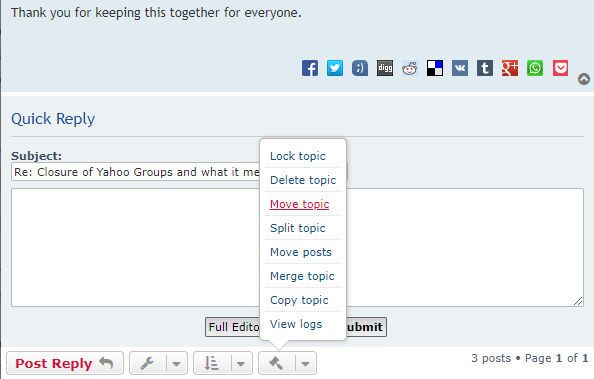Save to Pocket icon
This screenshot has height=379, width=594.
point(560,68)
